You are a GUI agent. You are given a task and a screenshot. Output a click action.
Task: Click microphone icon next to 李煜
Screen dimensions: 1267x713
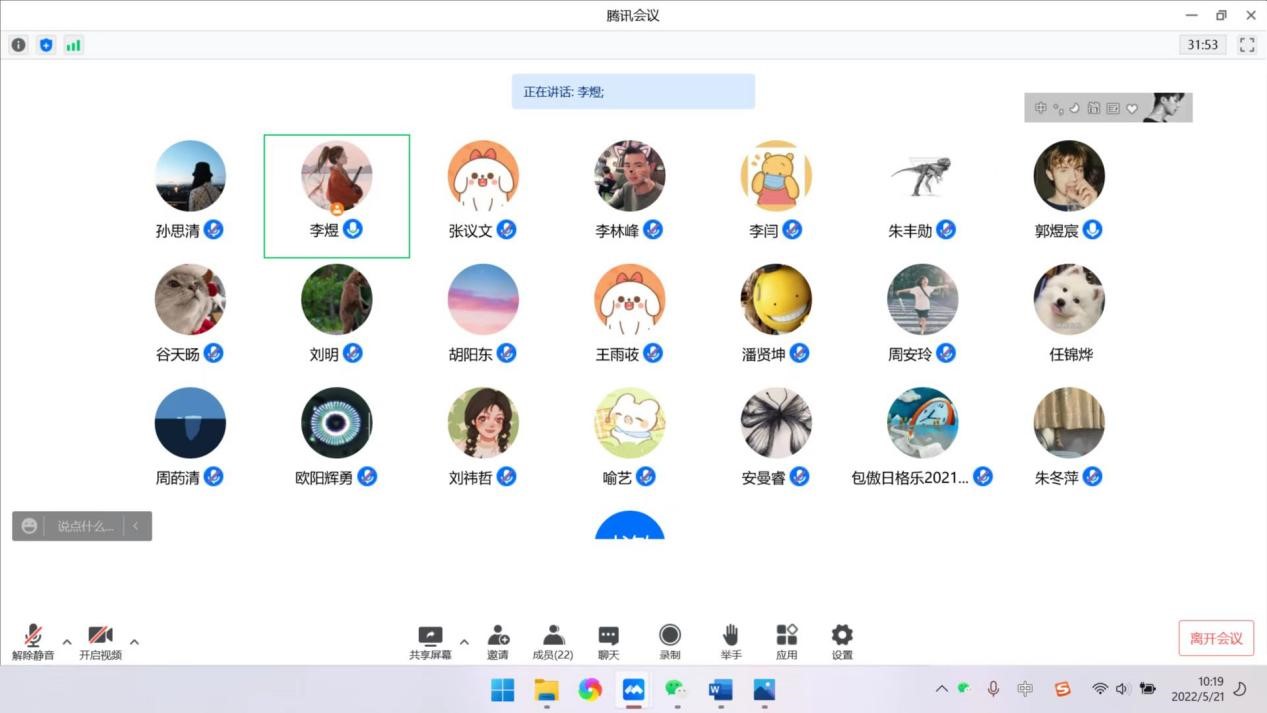[x=353, y=229]
